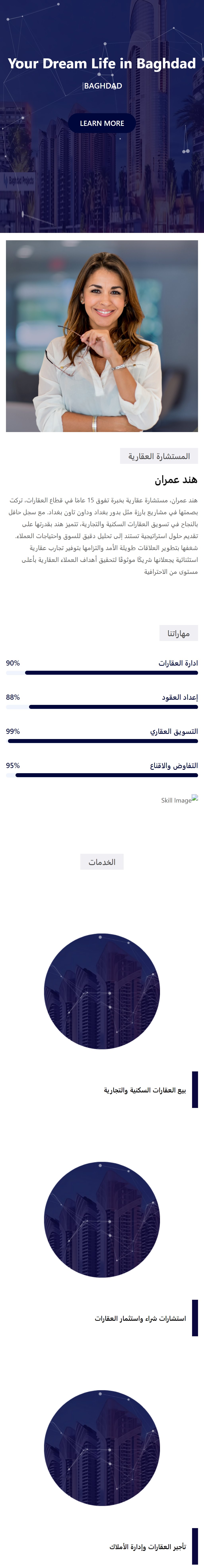Open the circular image above "بيع العقارات السكنية والتجارية"
Viewport: 204px width, 1568px height.
pyautogui.click(x=102, y=992)
